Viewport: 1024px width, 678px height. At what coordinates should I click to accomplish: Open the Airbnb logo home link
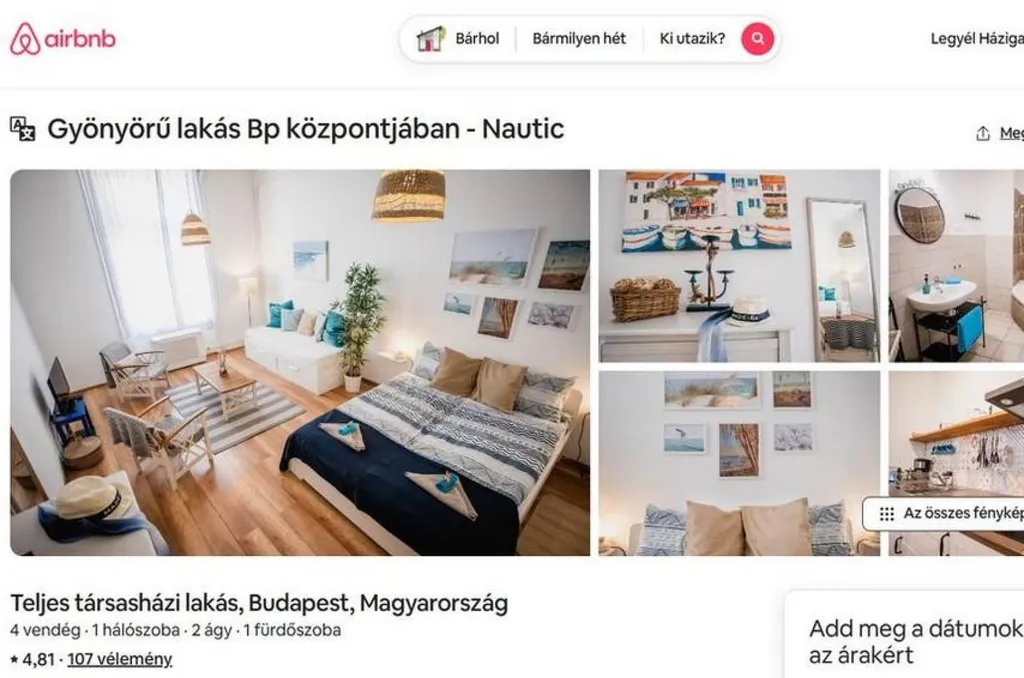(63, 39)
